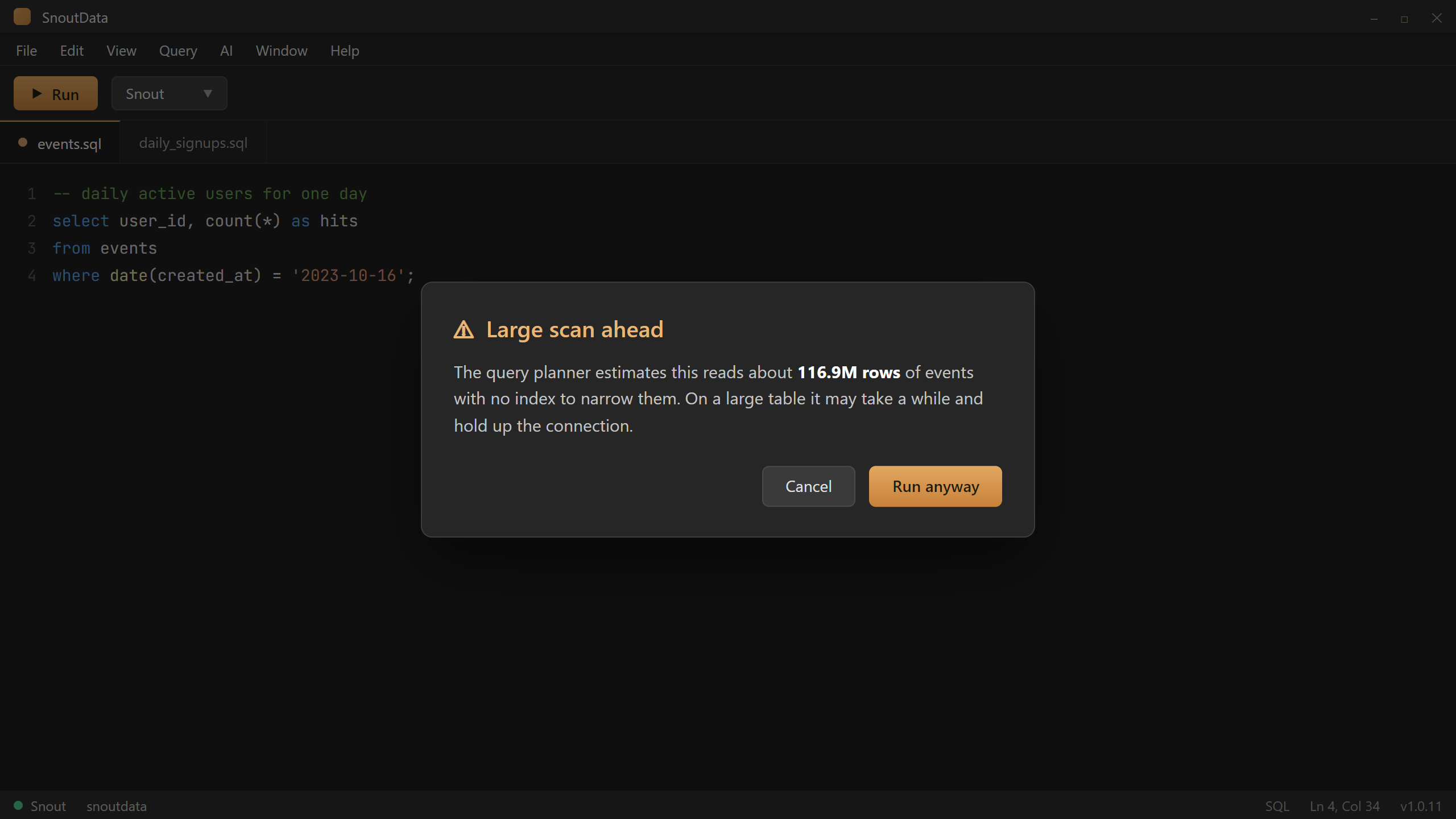Click the green connection status dot
The height and width of the screenshot is (819, 1456).
(18, 805)
